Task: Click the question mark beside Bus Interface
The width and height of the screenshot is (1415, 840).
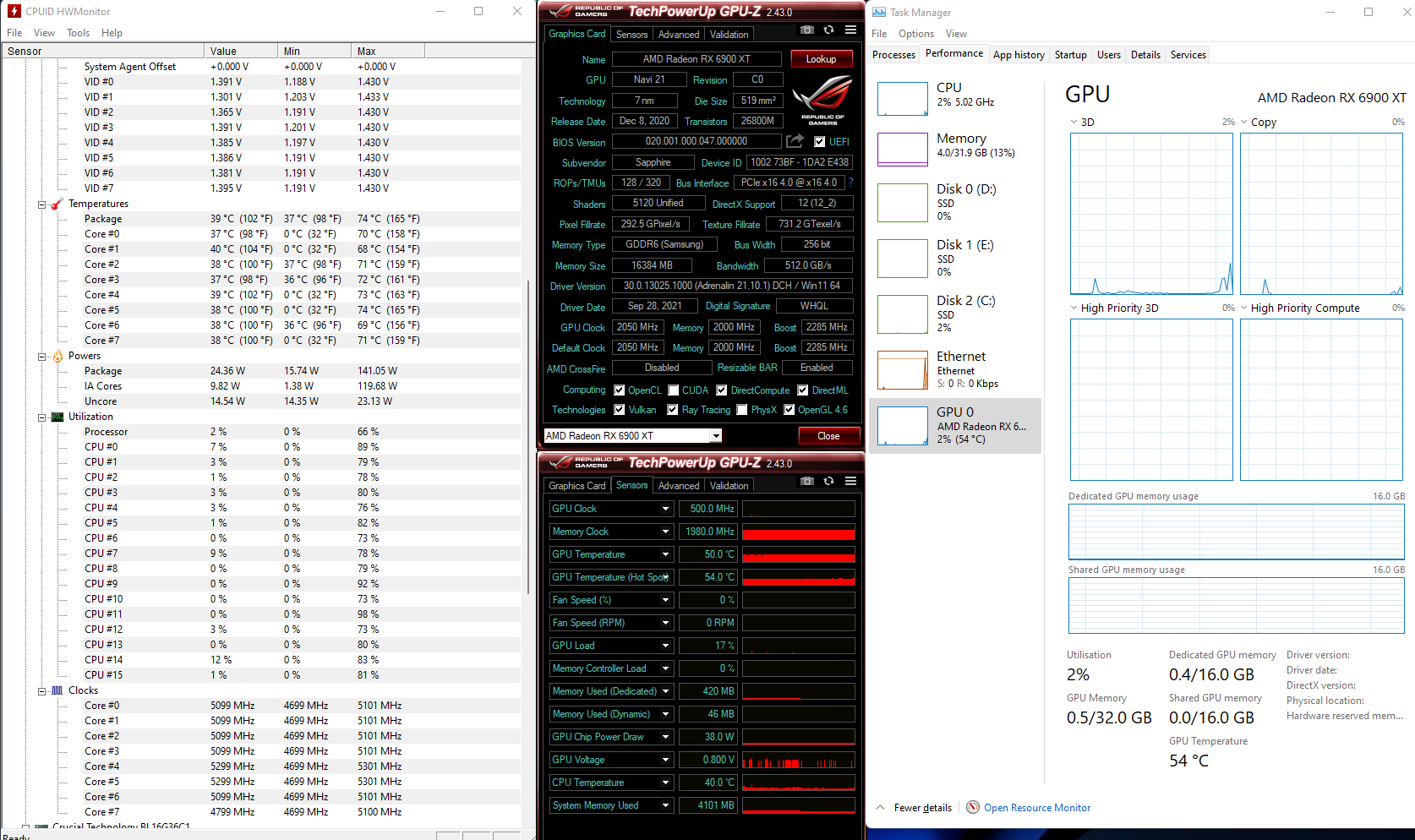Action: point(851,183)
